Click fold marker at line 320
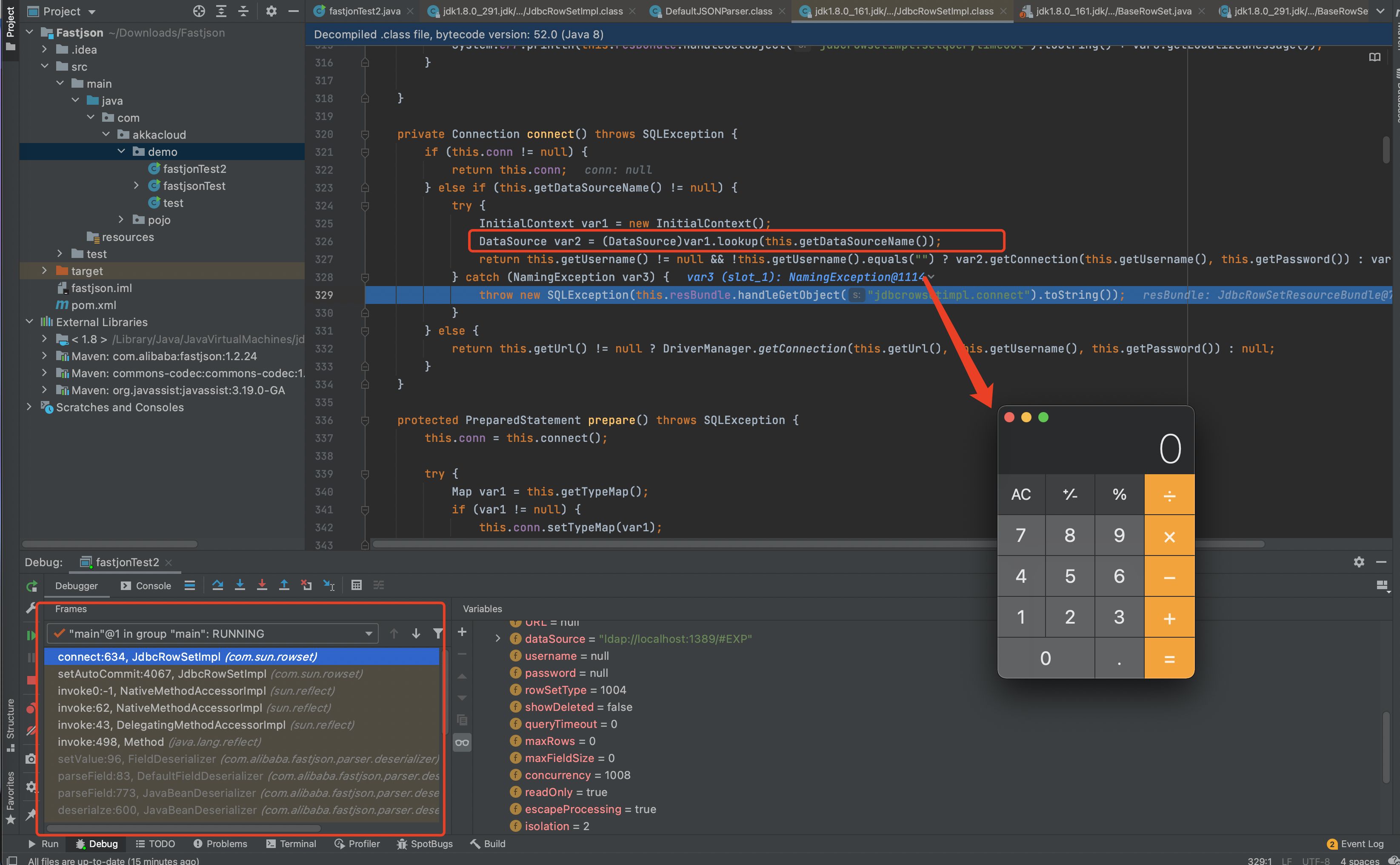The height and width of the screenshot is (865, 1400). [x=365, y=135]
